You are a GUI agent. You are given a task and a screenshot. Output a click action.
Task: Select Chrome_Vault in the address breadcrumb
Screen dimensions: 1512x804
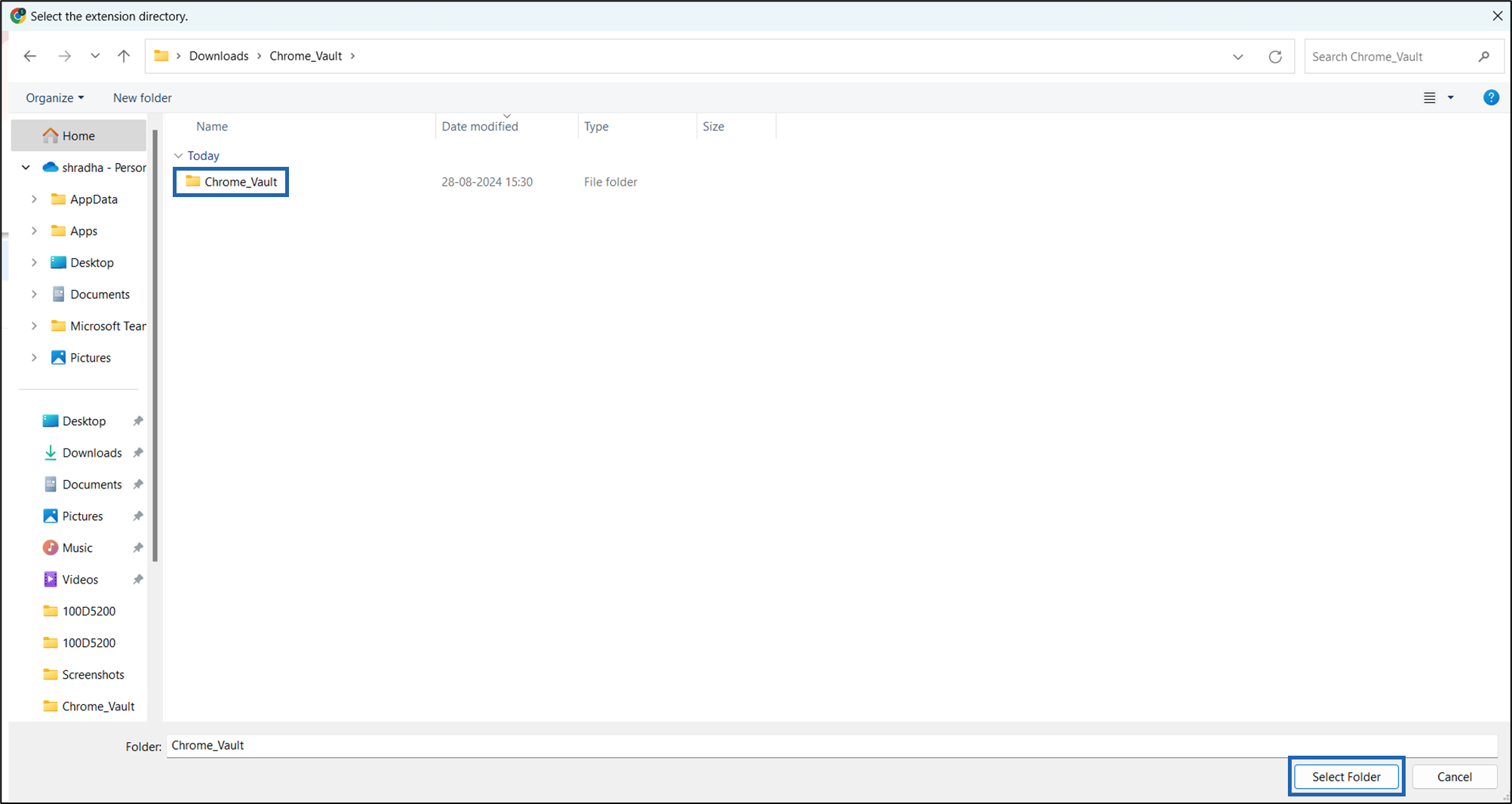[x=306, y=56]
